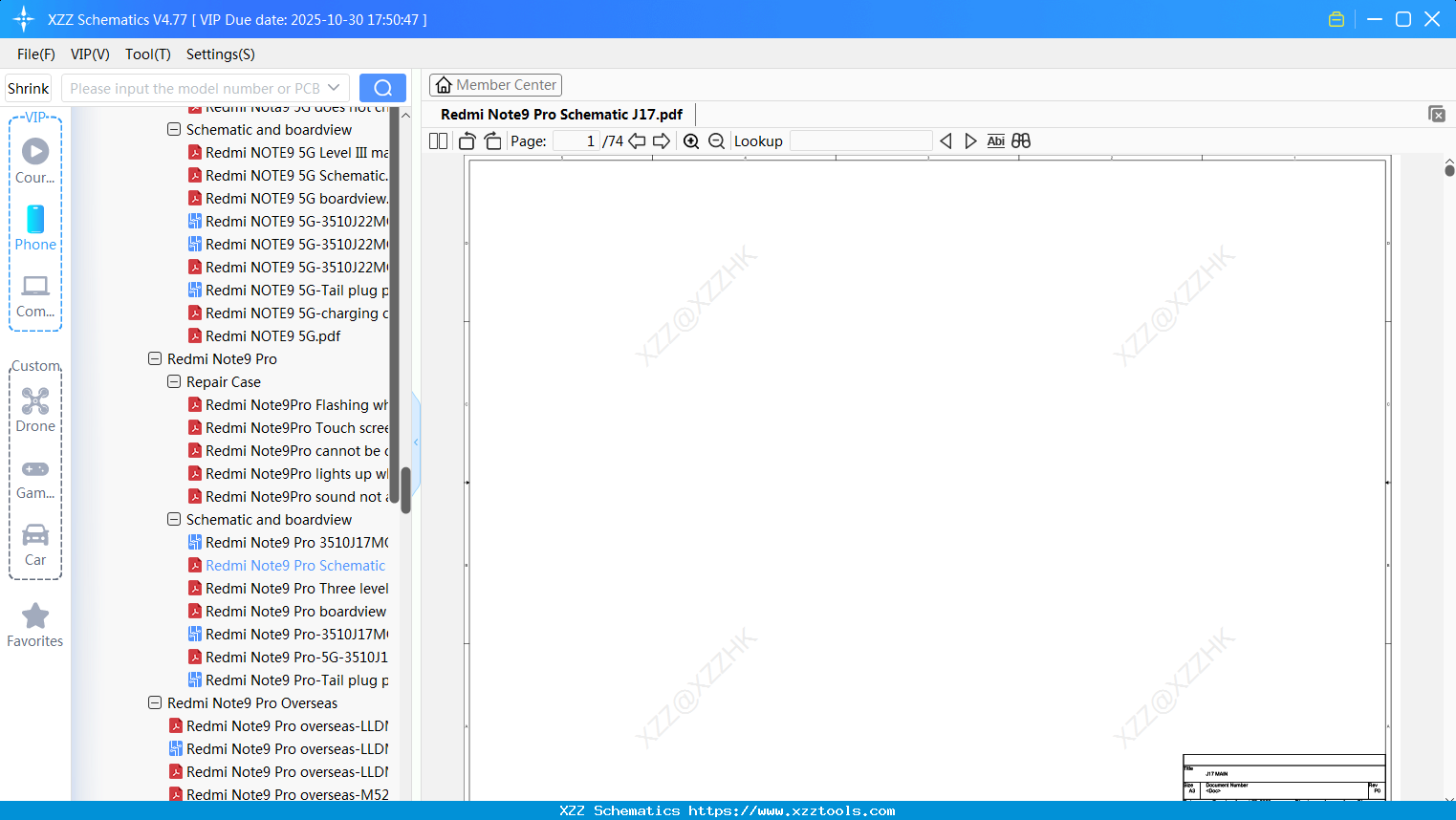The height and width of the screenshot is (820, 1456).
Task: Open Redmi NOTE9 5G Schematic file
Action: click(289, 176)
